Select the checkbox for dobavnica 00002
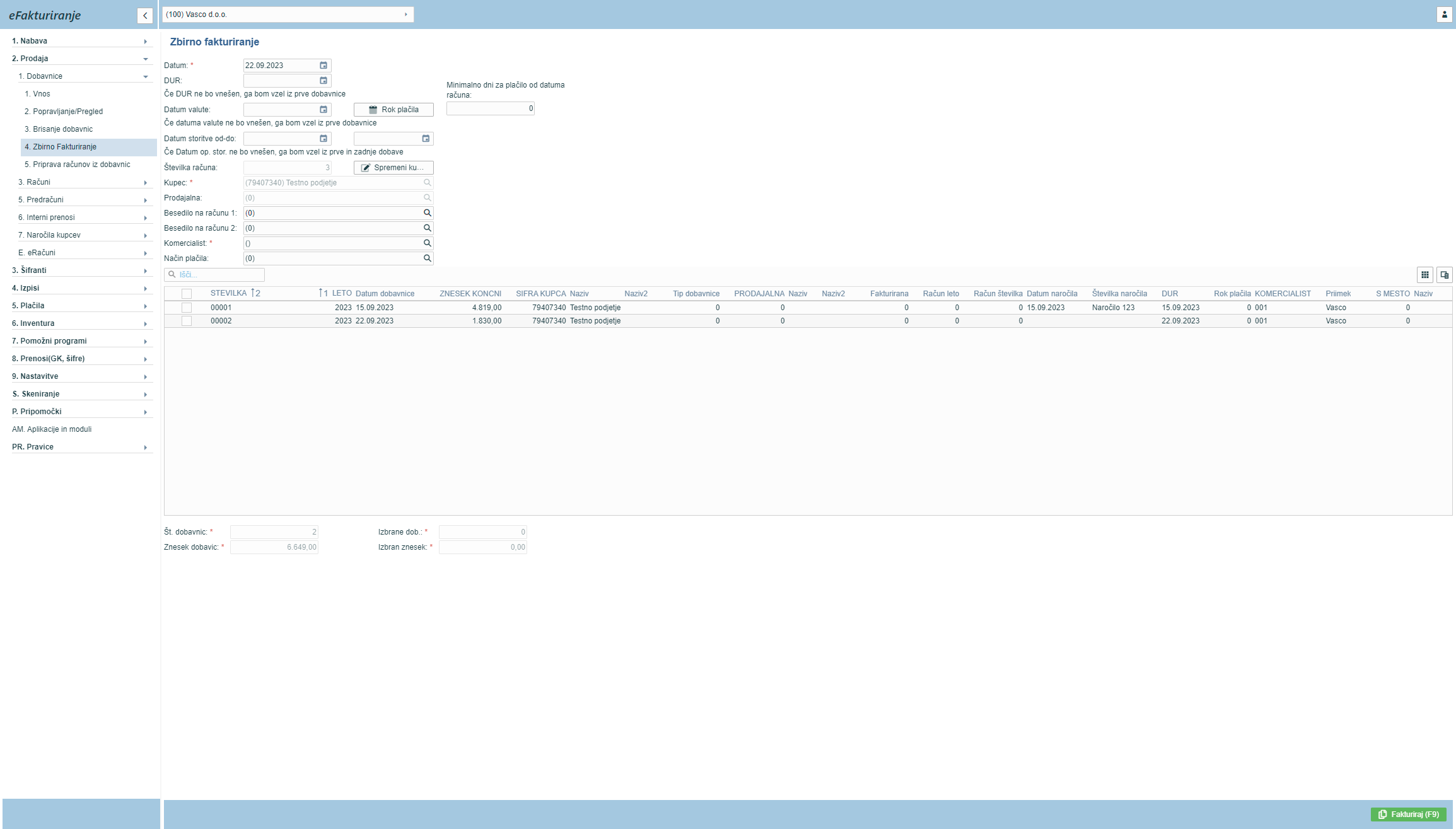The height and width of the screenshot is (829, 1456). coord(187,321)
